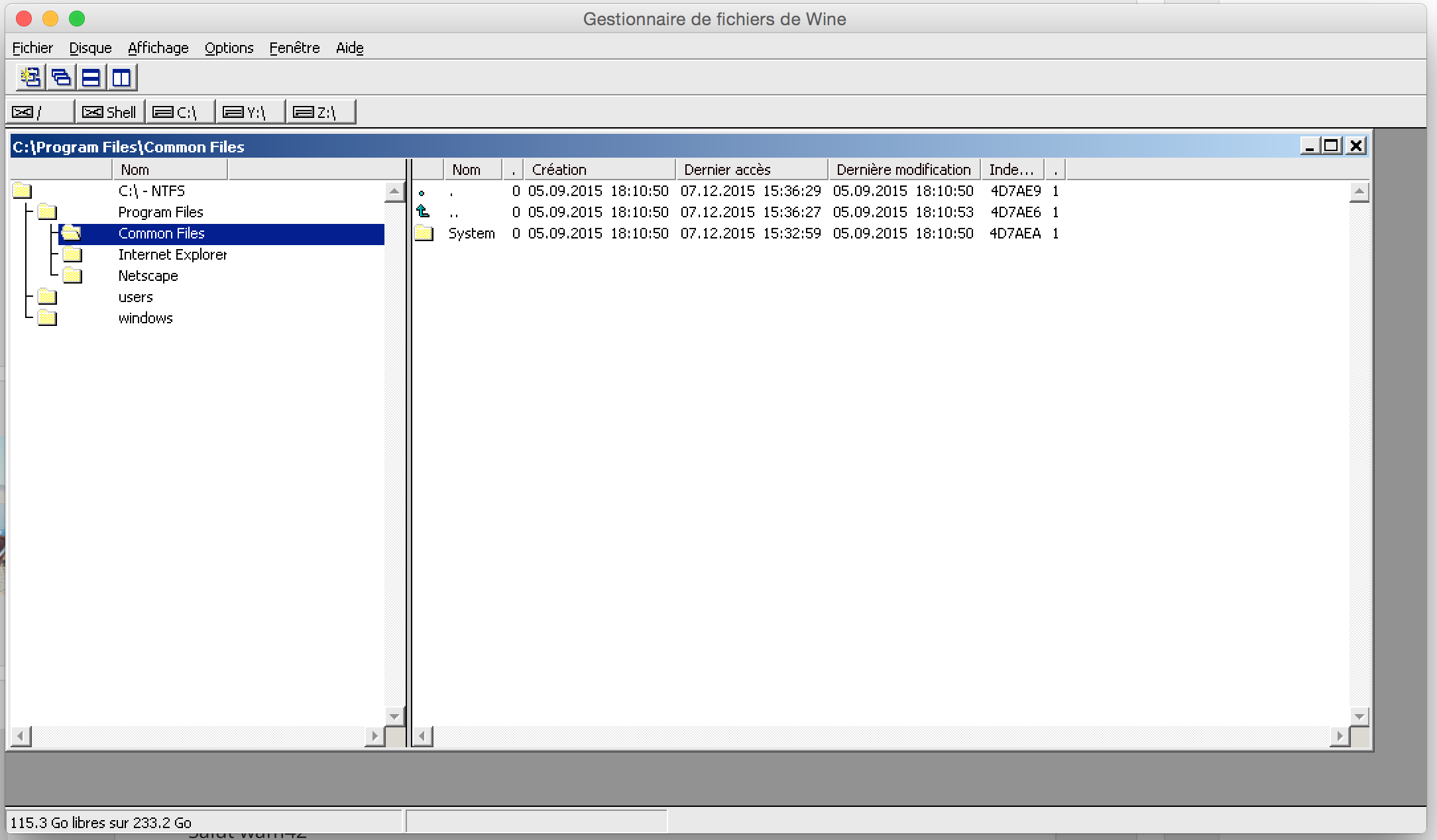
Task: Open the Fichier menu
Action: (x=32, y=48)
